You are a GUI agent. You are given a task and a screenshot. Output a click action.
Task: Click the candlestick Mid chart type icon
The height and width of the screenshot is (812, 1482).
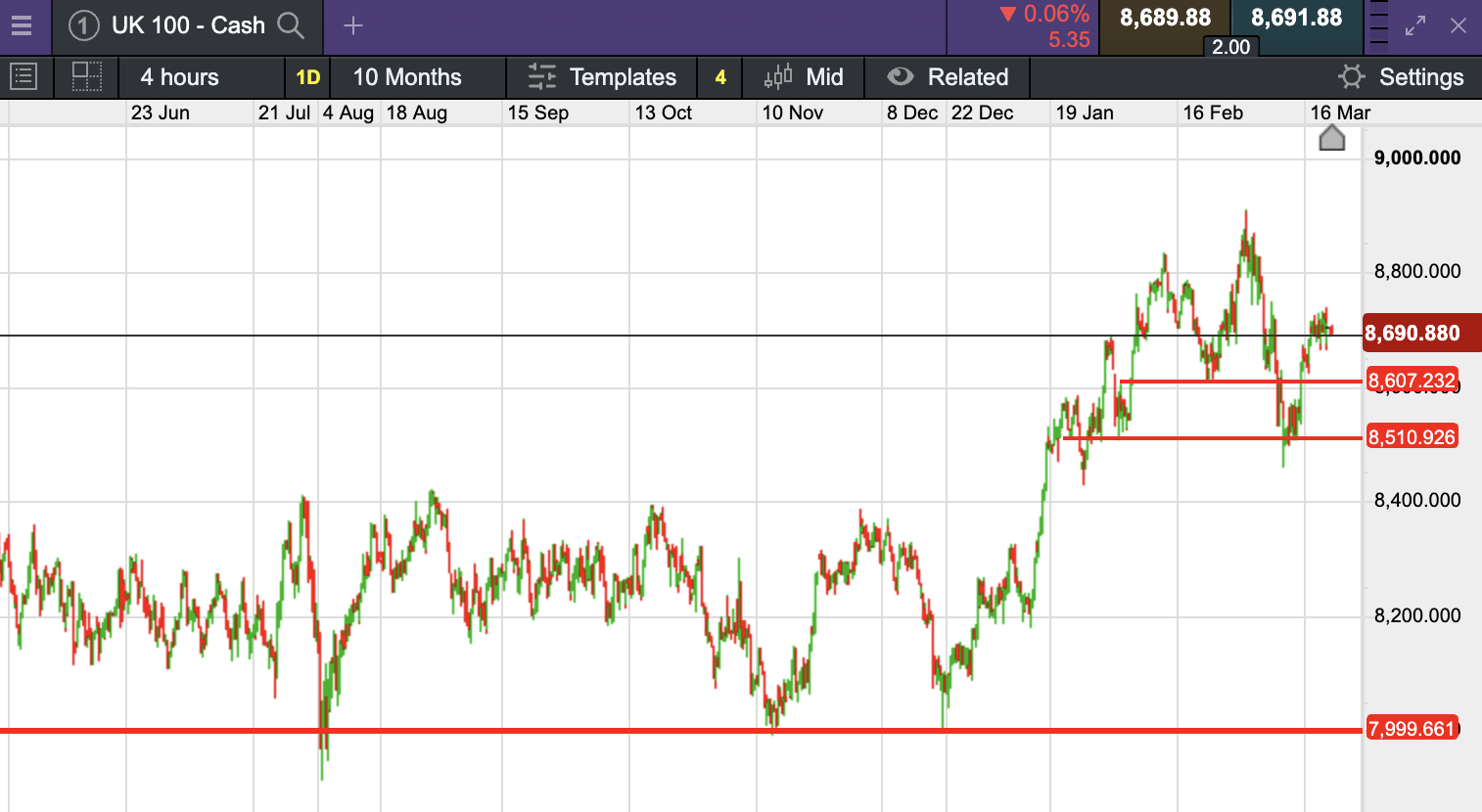click(x=778, y=76)
